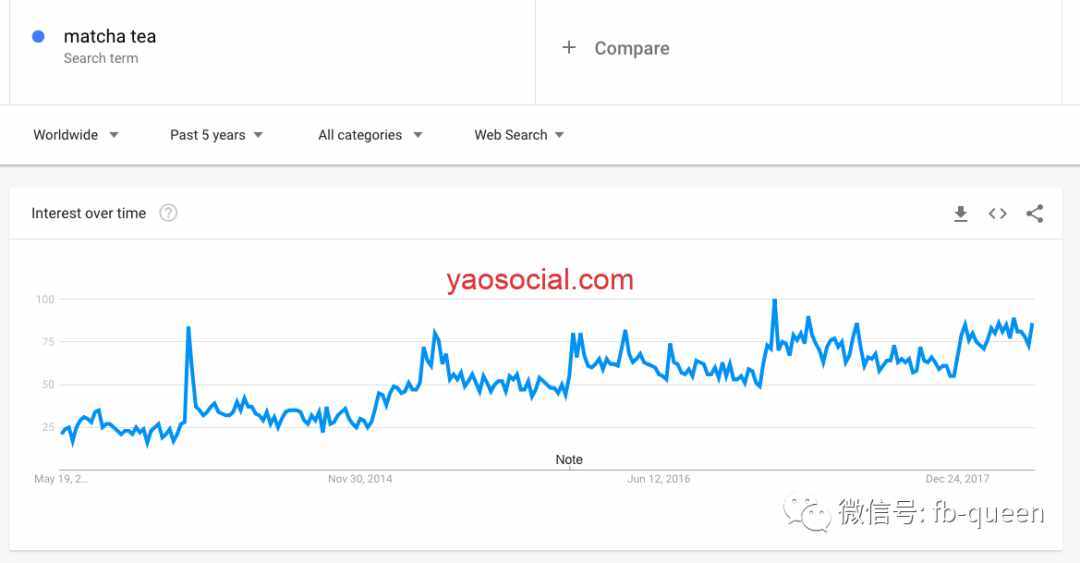Open the Past 5 years dropdown
Screen dimensions: 1080x563
pyautogui.click(x=216, y=135)
